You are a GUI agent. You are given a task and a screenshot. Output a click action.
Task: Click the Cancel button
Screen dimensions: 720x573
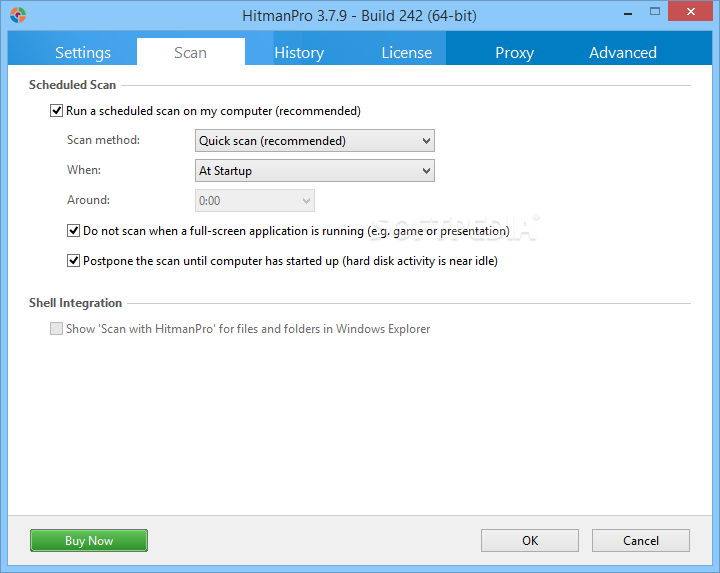pos(641,540)
